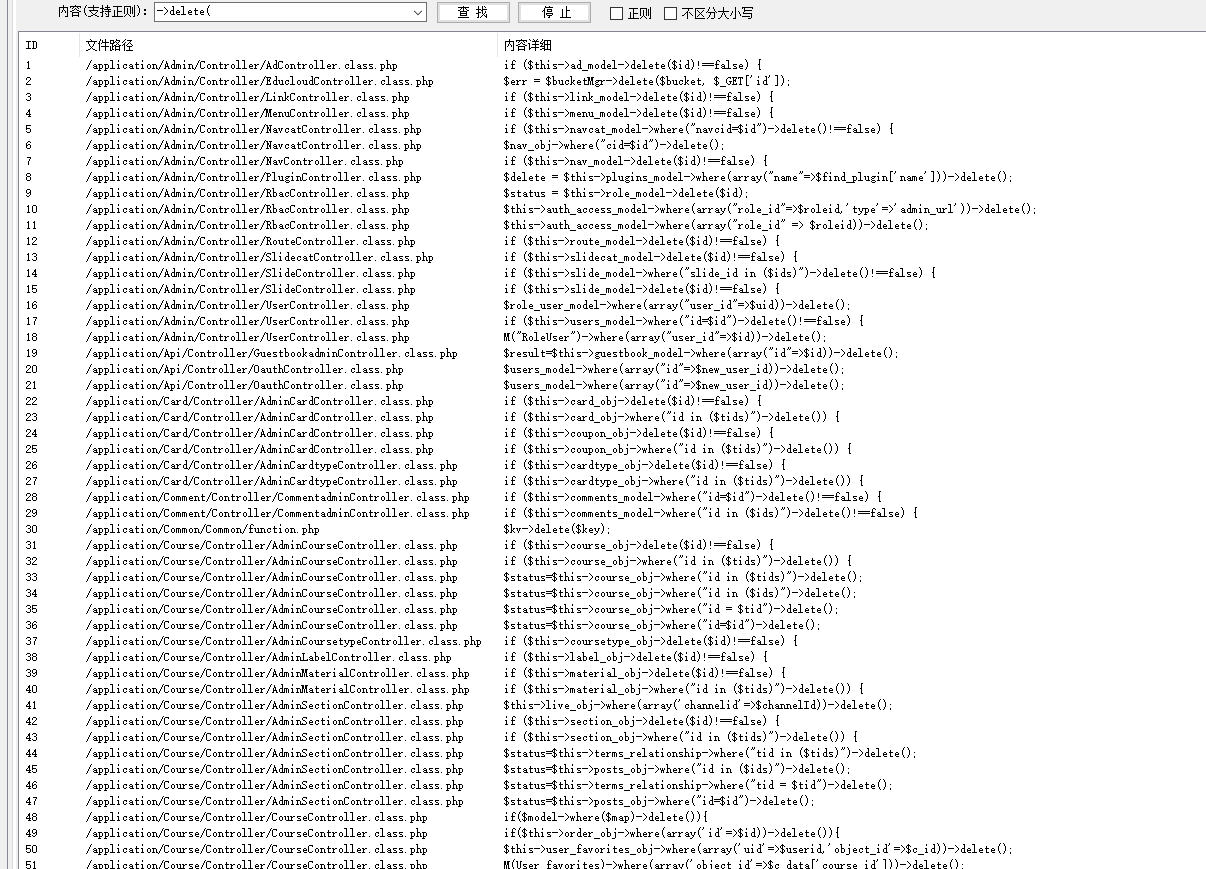Click the $delete = $this->plugins_model code line
Screen dimensions: 1206x869
tap(758, 177)
